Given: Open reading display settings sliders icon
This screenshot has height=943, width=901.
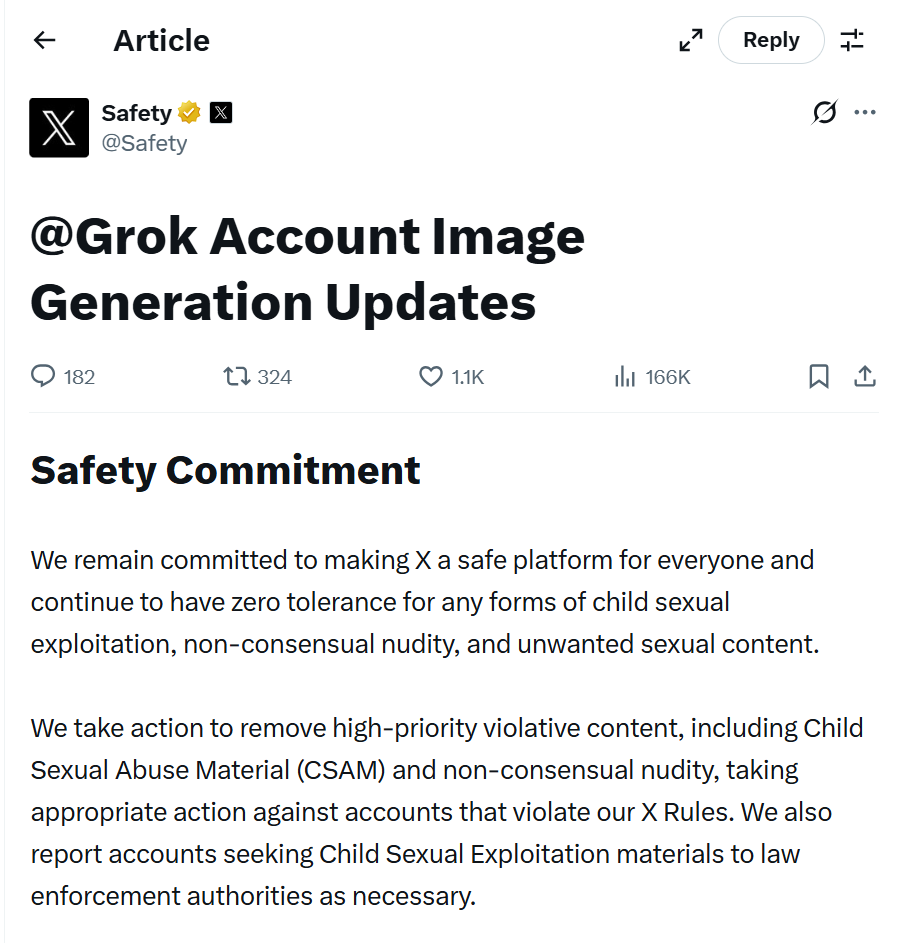Looking at the screenshot, I should pos(852,40).
